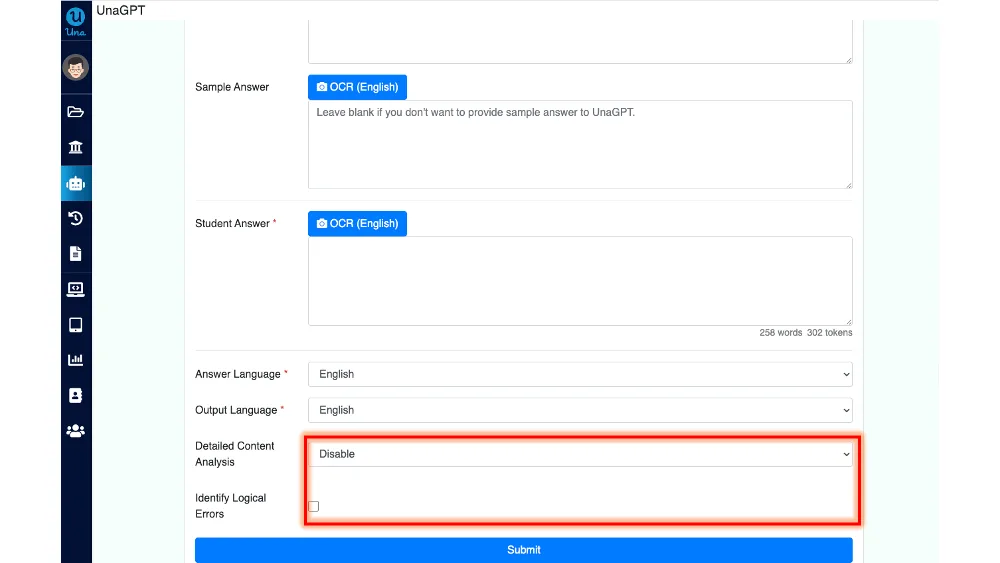
Task: Open the history clock icon
Action: [75, 219]
